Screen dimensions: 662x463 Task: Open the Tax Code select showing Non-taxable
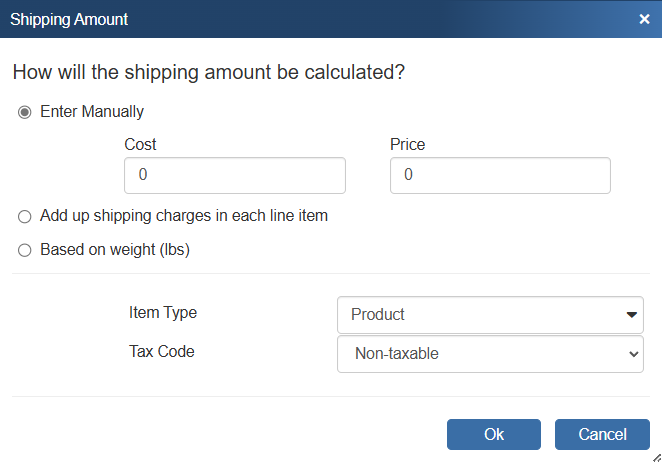[x=480, y=353]
